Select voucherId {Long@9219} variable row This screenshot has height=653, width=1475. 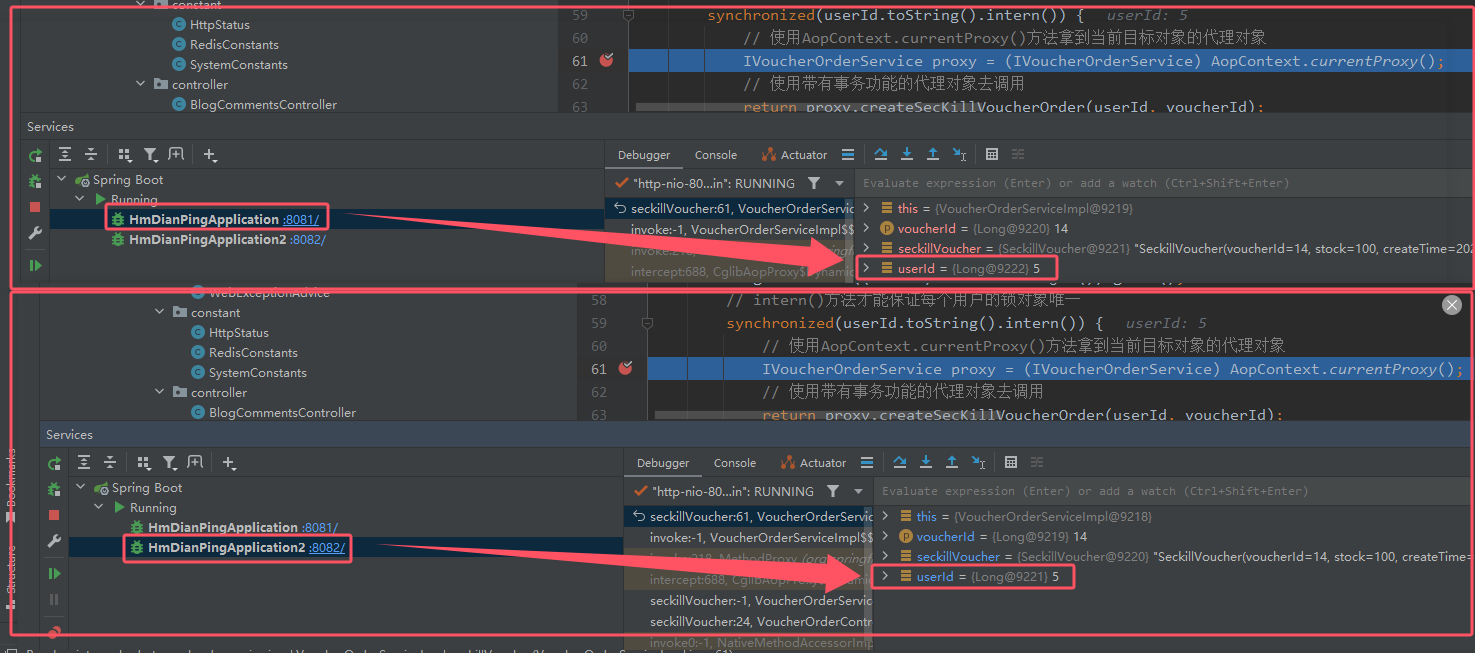(1174, 536)
